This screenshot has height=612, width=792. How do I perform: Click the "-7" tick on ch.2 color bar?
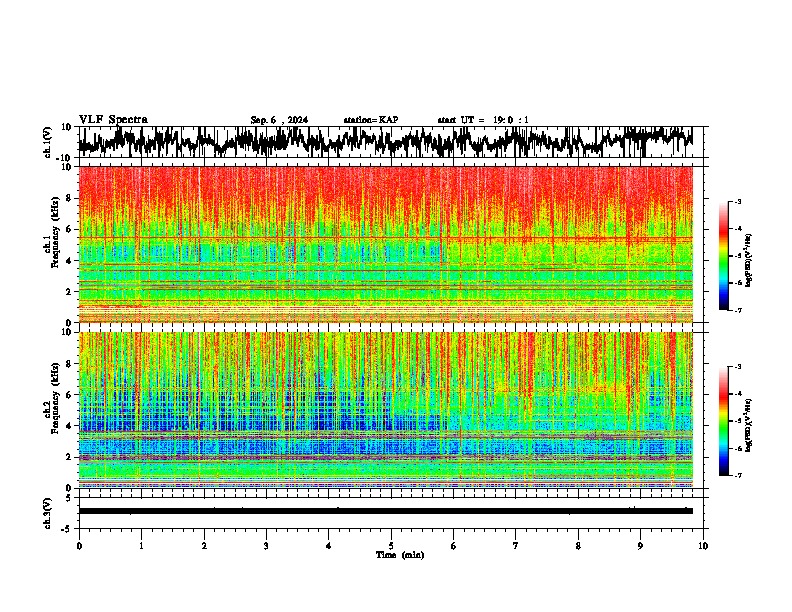click(738, 476)
